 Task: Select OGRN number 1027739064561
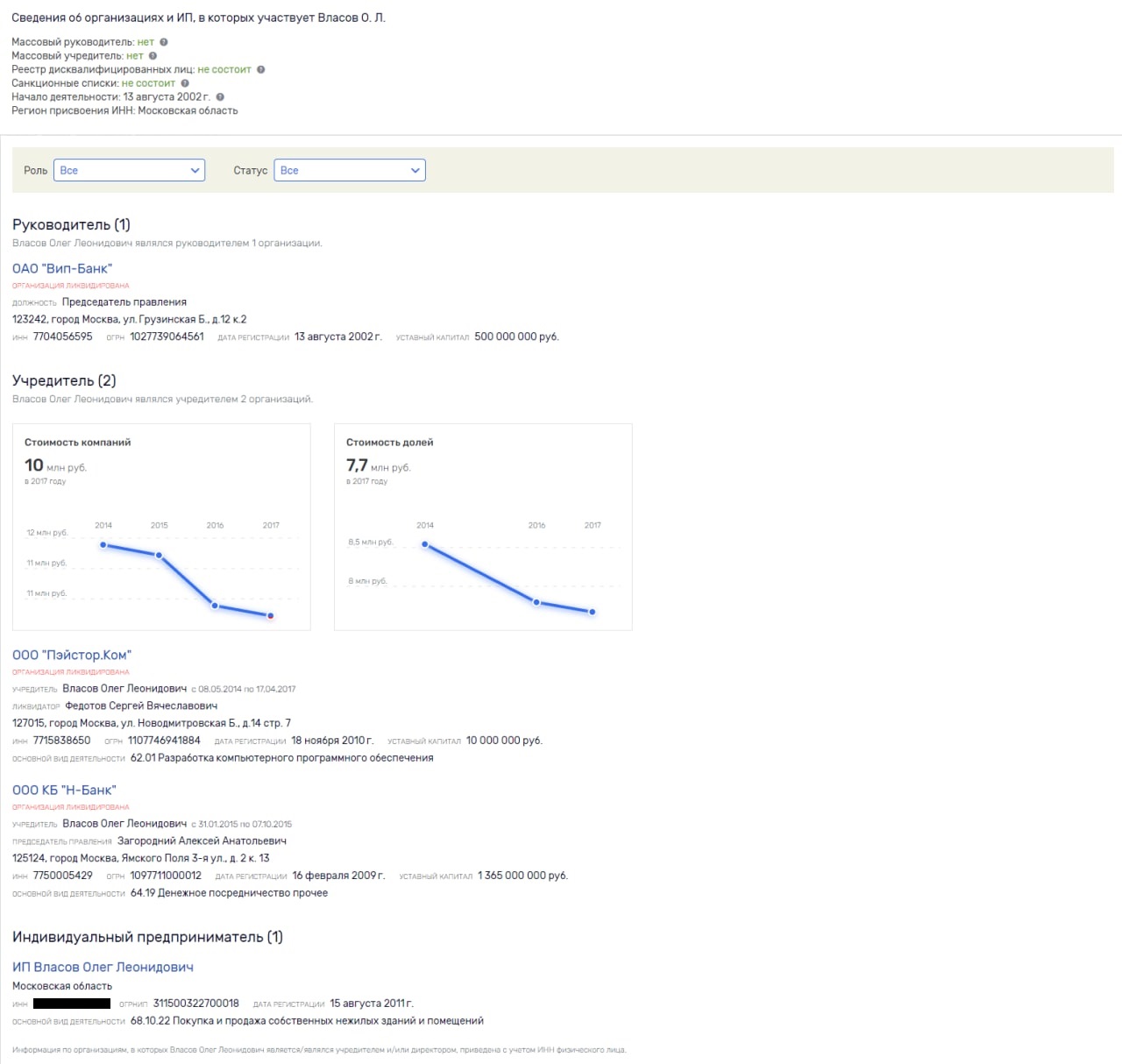[x=167, y=337]
